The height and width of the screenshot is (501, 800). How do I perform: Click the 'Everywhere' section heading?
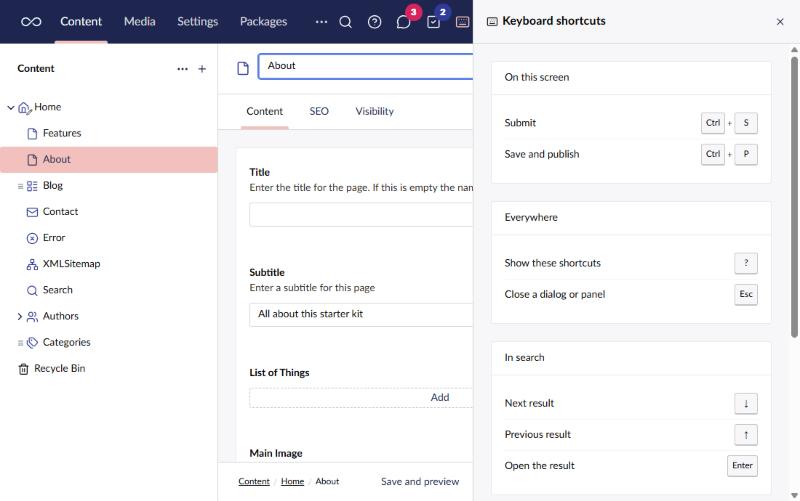tap(531, 218)
